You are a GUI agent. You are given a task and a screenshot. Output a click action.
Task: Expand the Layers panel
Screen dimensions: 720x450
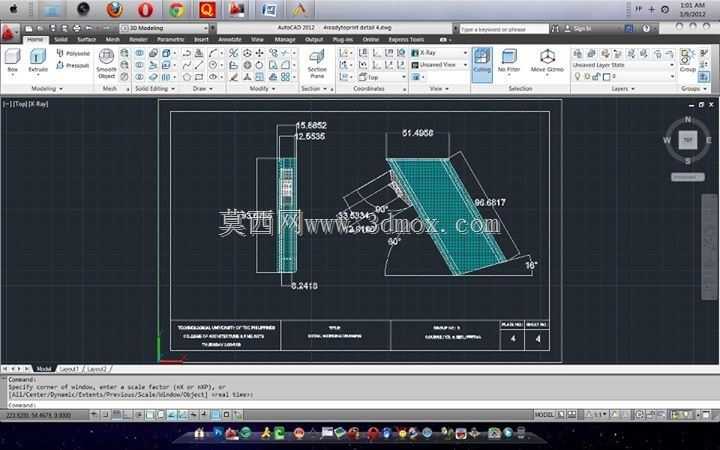pyautogui.click(x=623, y=88)
